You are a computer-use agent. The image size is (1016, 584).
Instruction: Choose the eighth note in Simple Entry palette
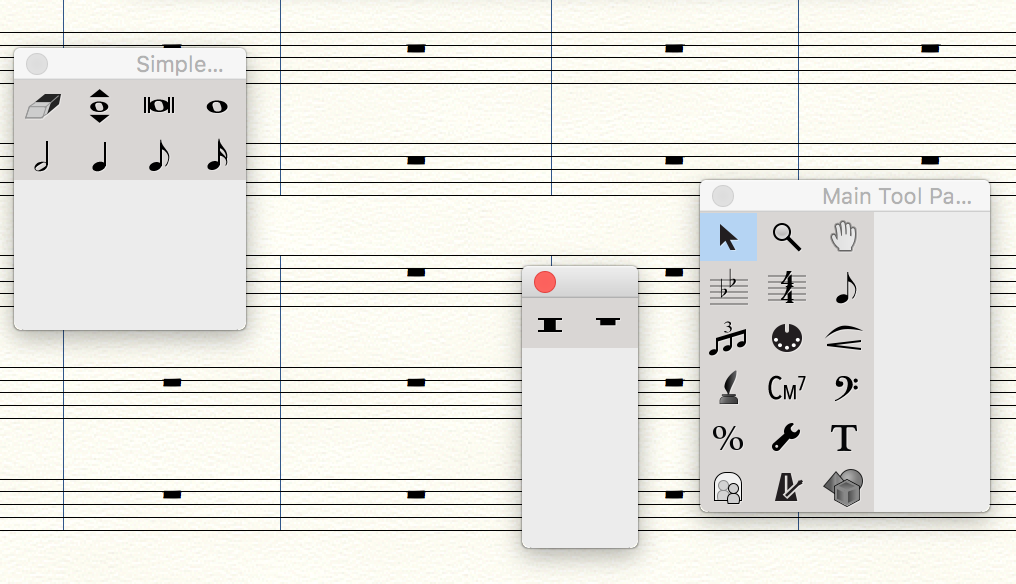[x=158, y=158]
